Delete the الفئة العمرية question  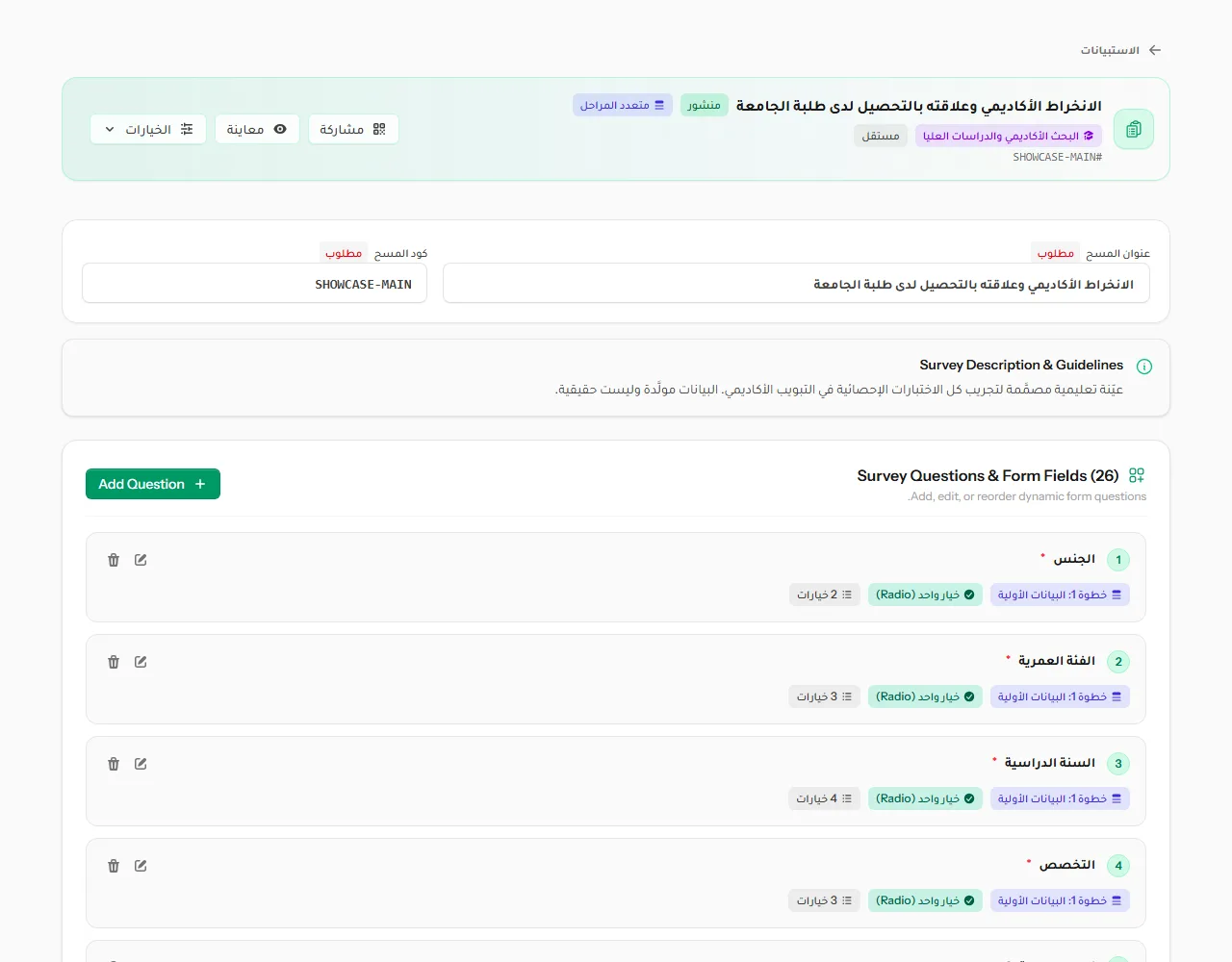coord(114,662)
